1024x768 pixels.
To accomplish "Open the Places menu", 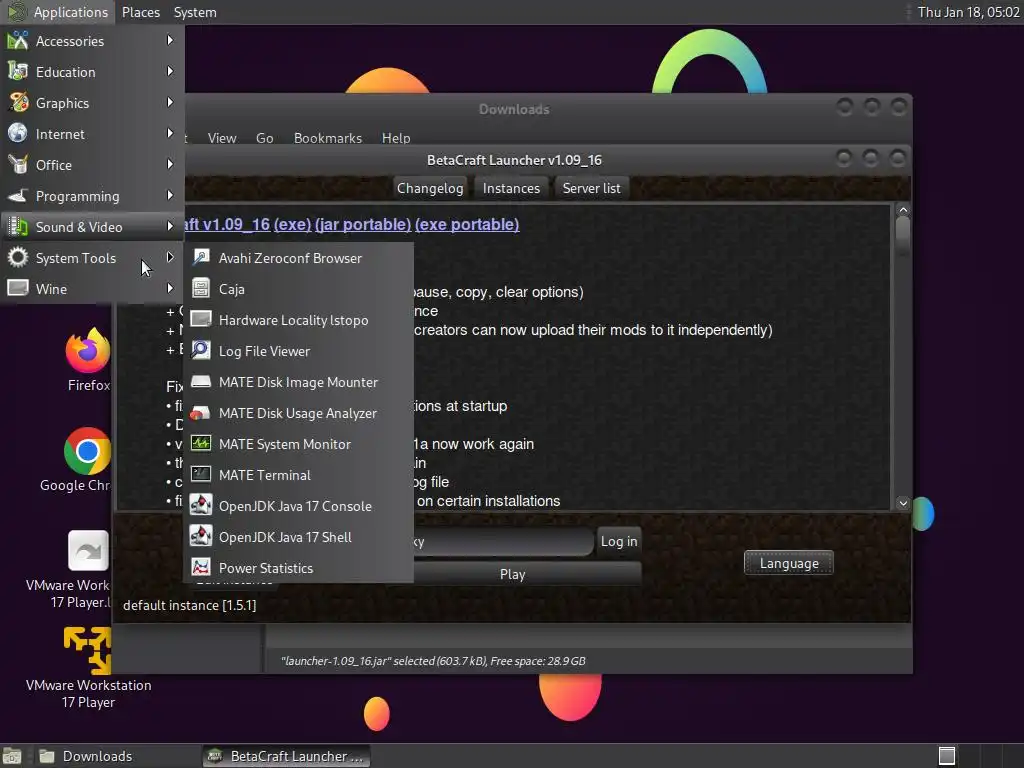I will (140, 12).
